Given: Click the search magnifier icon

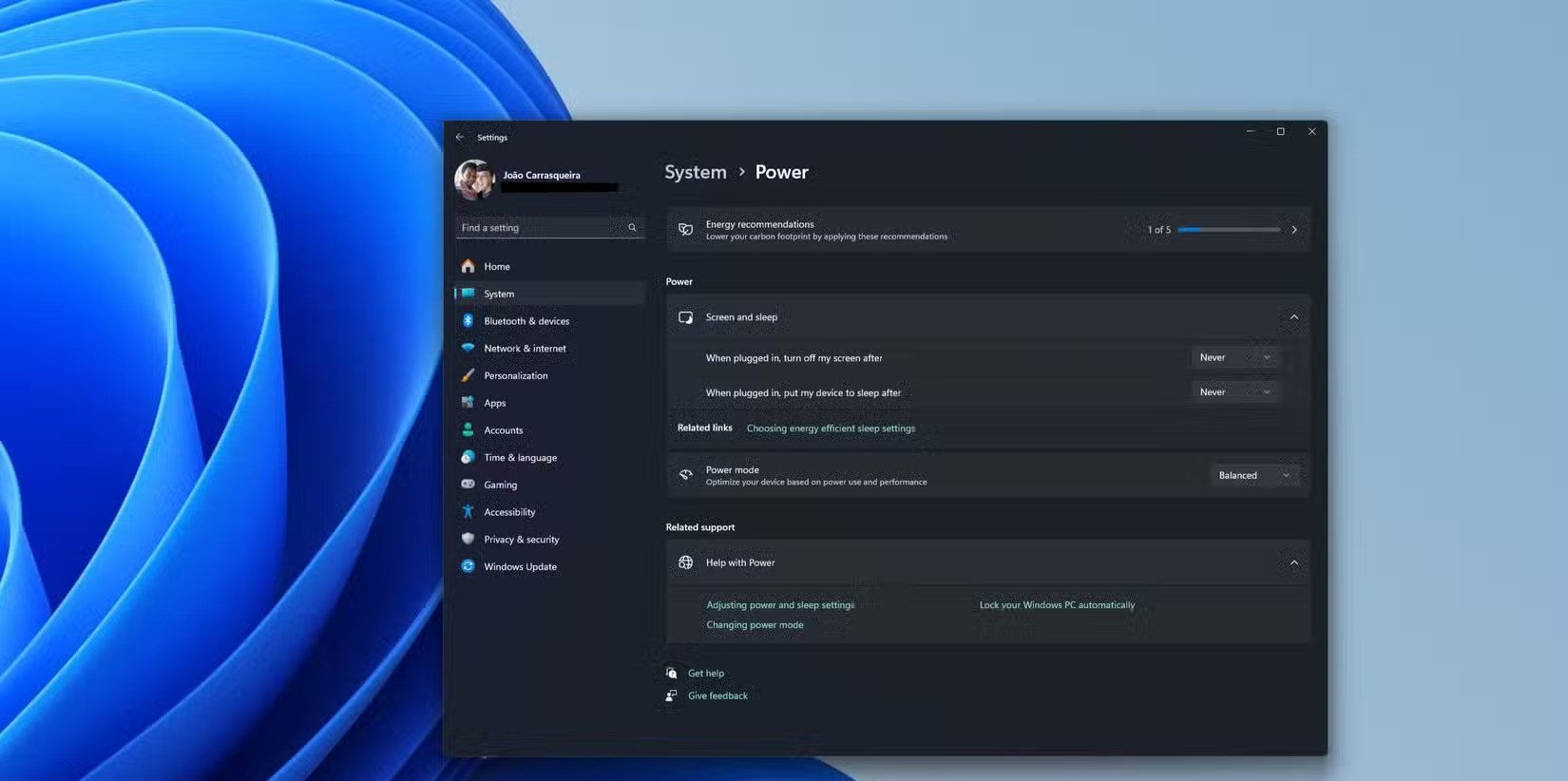Looking at the screenshot, I should [632, 228].
